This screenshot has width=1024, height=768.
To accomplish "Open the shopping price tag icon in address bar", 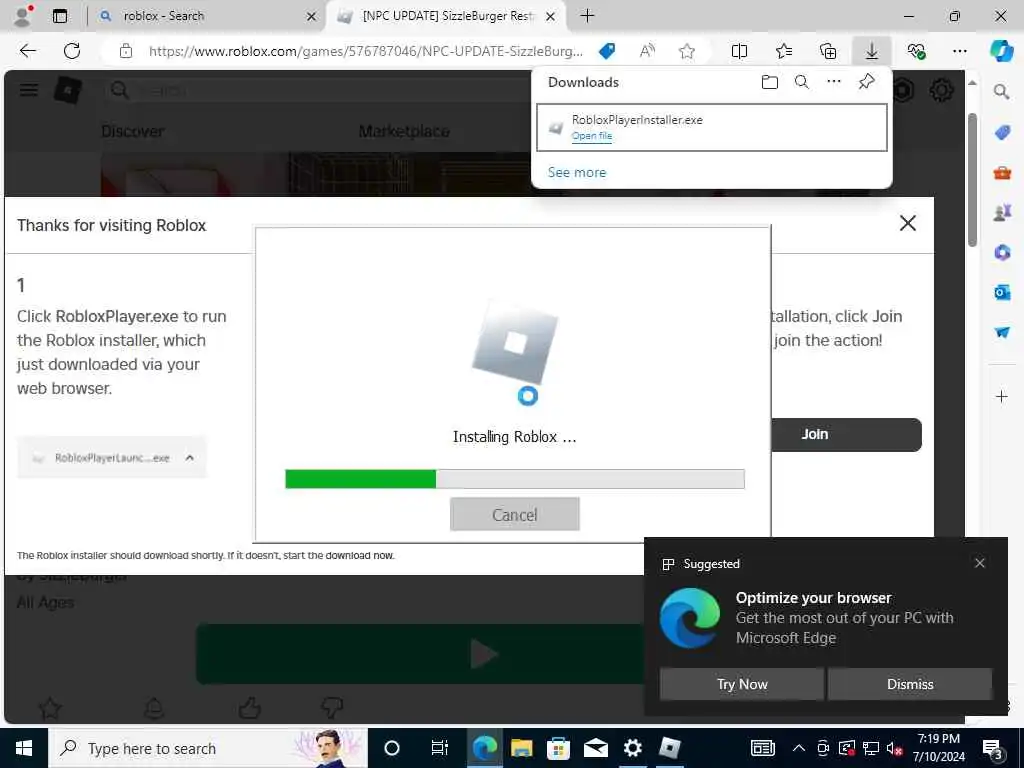I will (607, 51).
